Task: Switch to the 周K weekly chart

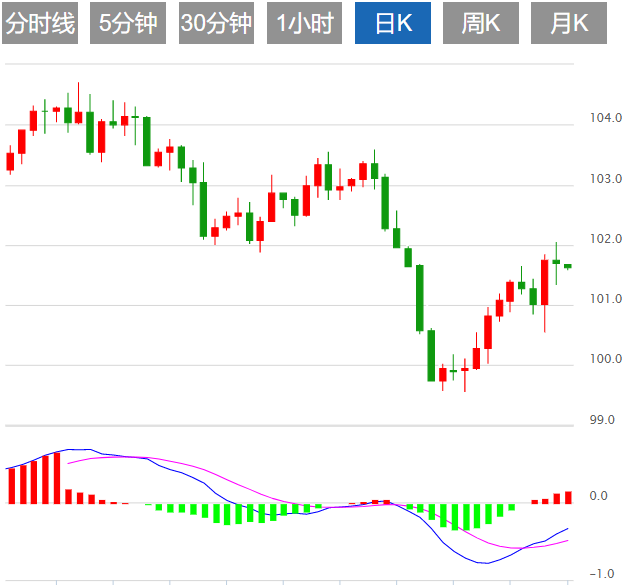Action: 481,23
